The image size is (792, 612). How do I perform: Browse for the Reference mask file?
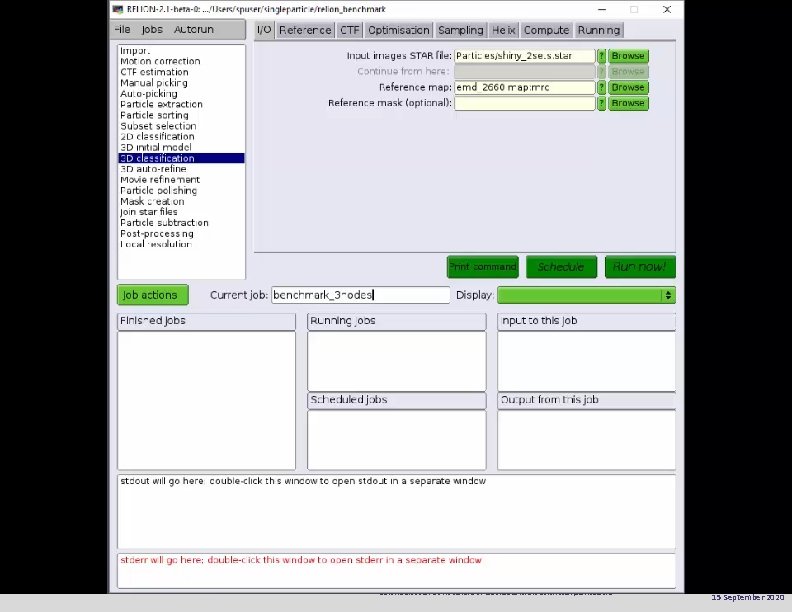628,103
